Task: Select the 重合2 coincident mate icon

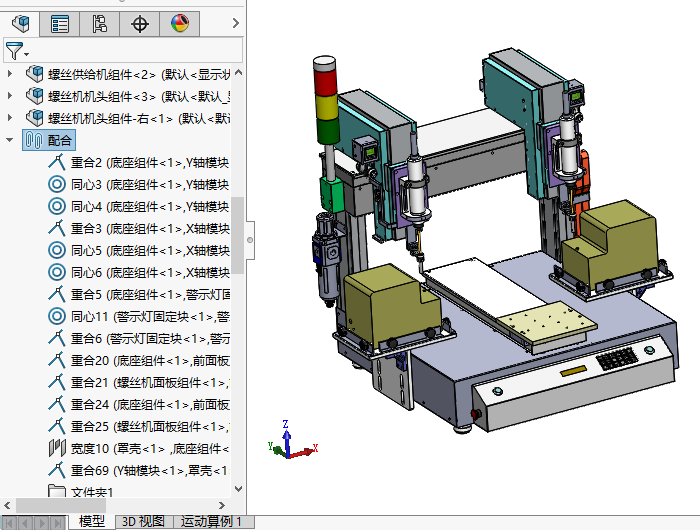Action: [57, 163]
